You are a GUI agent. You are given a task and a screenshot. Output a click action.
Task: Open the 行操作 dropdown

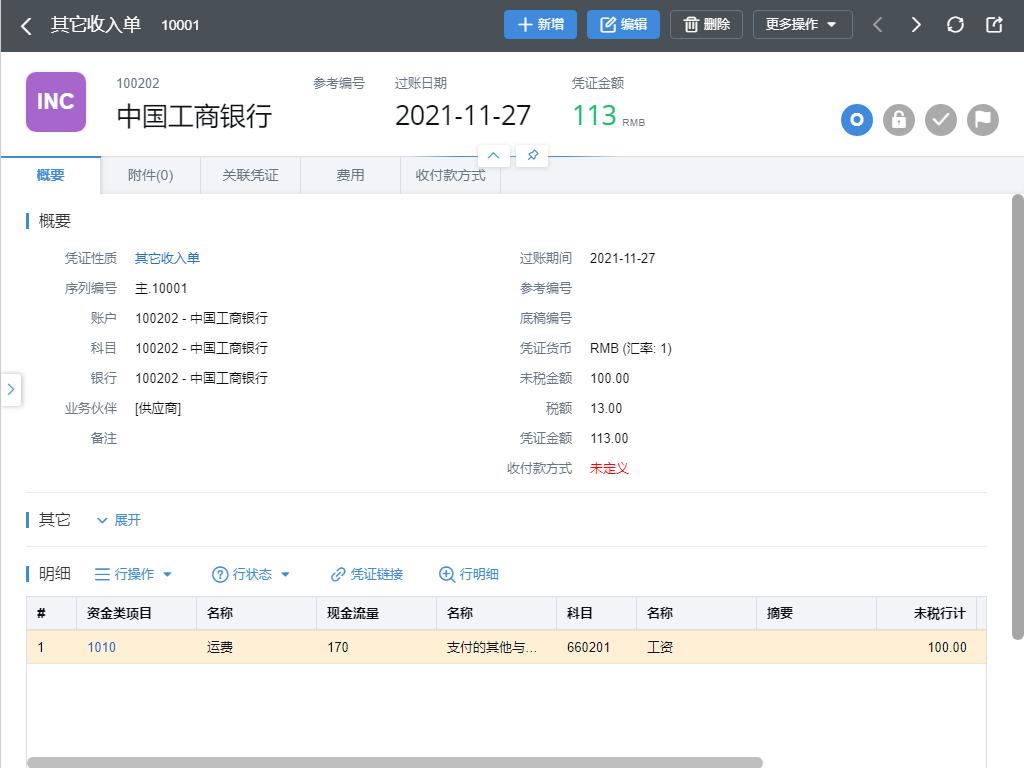[133, 574]
